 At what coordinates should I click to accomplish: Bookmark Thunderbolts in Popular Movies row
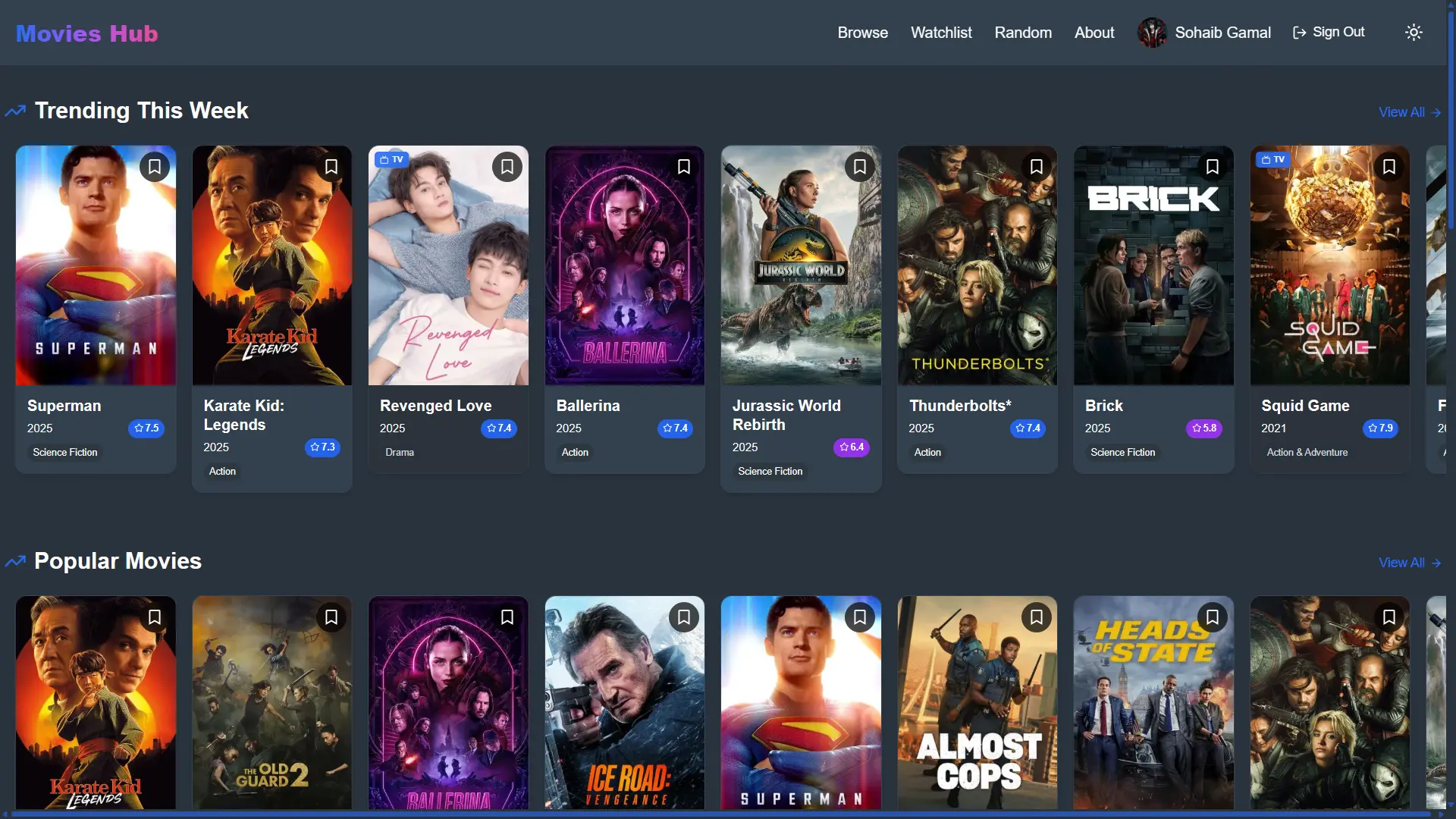coord(1389,617)
